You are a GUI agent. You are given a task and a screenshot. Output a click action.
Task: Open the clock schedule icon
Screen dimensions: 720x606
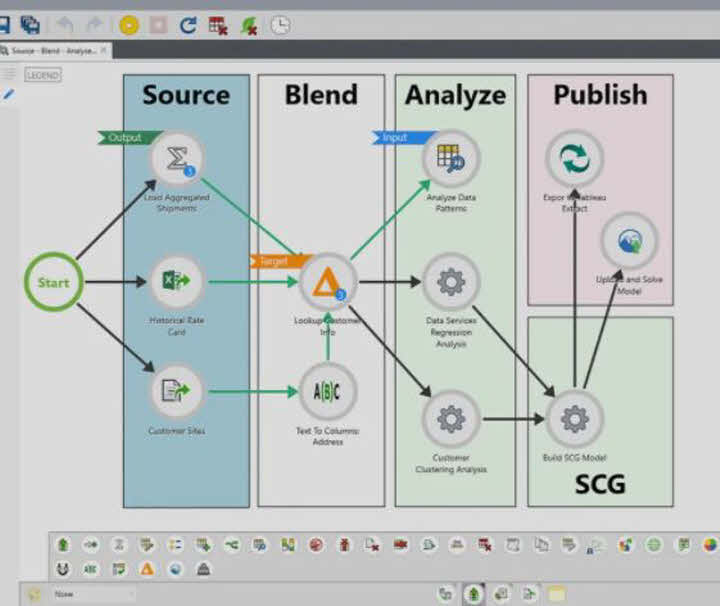(280, 25)
